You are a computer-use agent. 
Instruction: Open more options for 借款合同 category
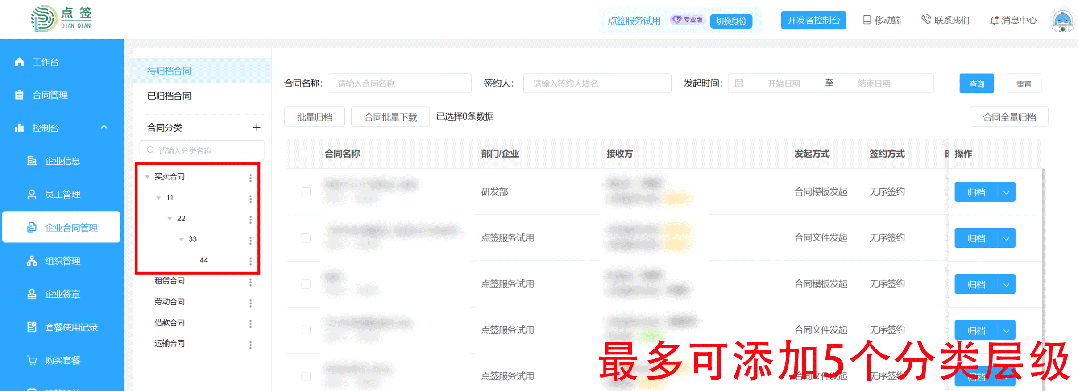(x=250, y=324)
